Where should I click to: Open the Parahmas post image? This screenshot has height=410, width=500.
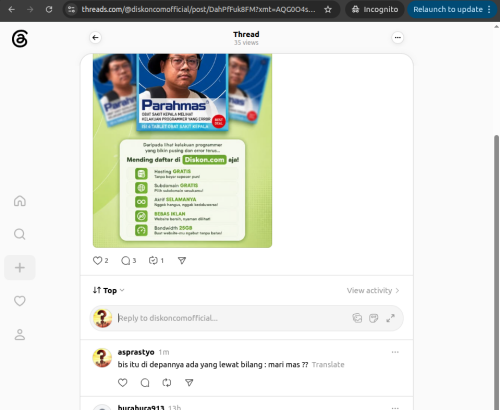coord(182,151)
